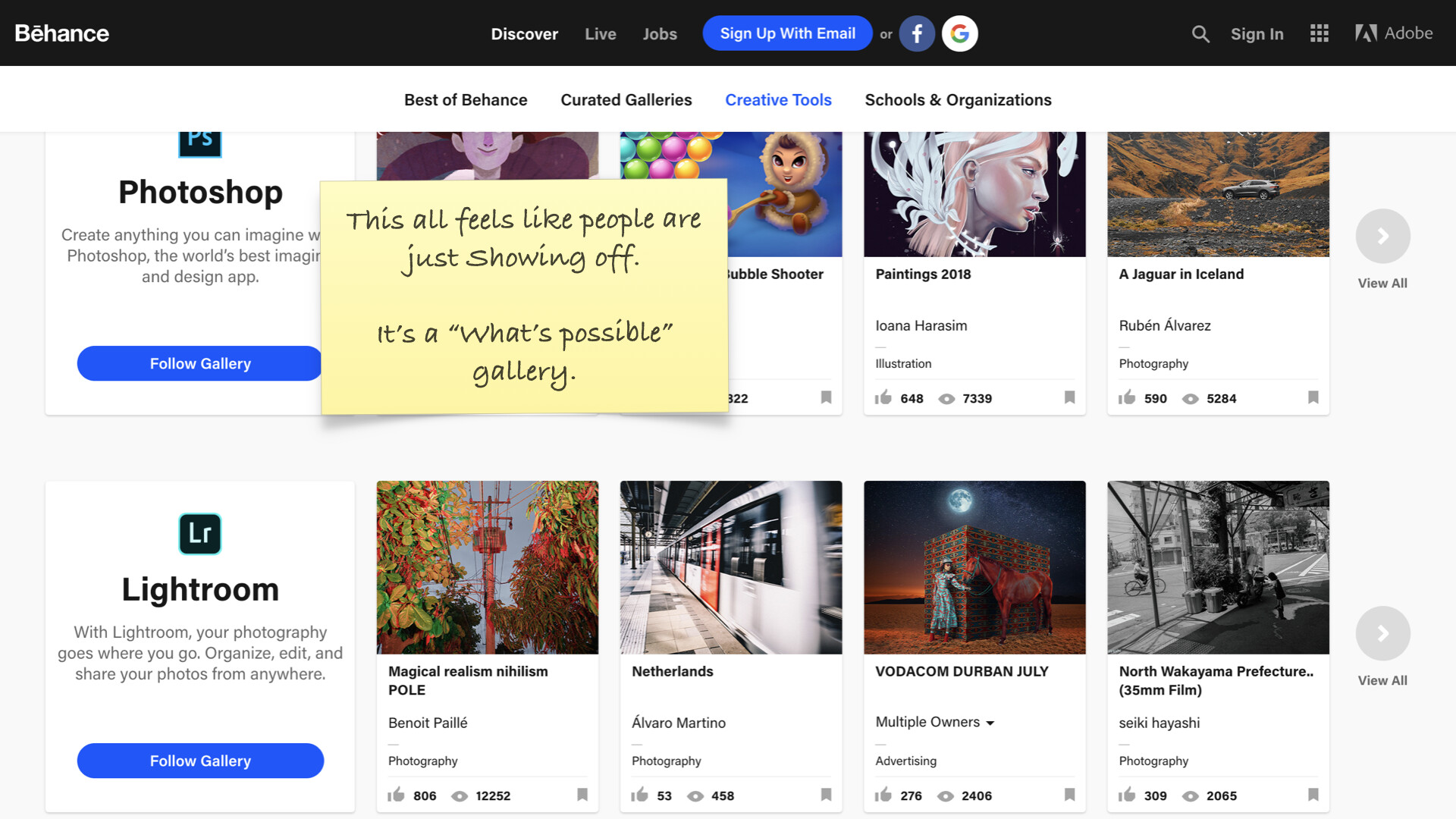Image resolution: width=1456 pixels, height=819 pixels.
Task: Open Schools & Organizations tab
Action: pyautogui.click(x=958, y=100)
